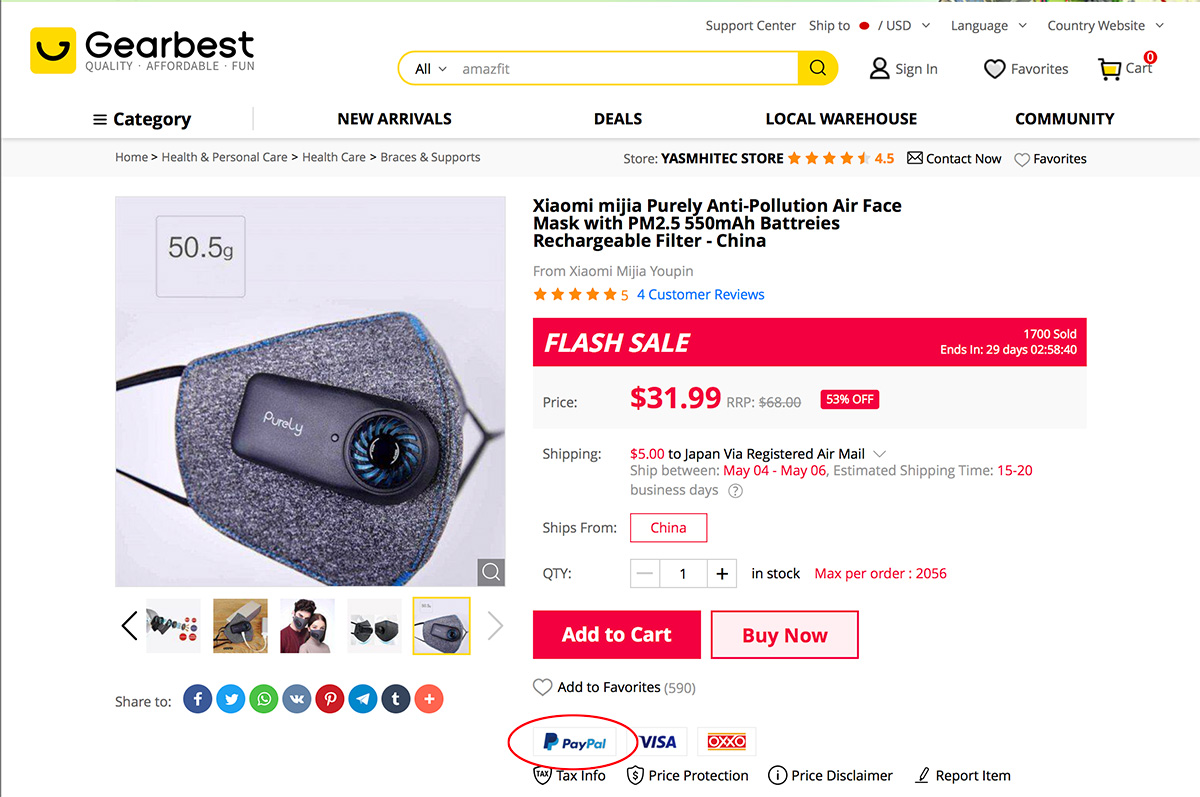The width and height of the screenshot is (1200, 797).
Task: Share product on WhatsApp
Action: pos(264,699)
